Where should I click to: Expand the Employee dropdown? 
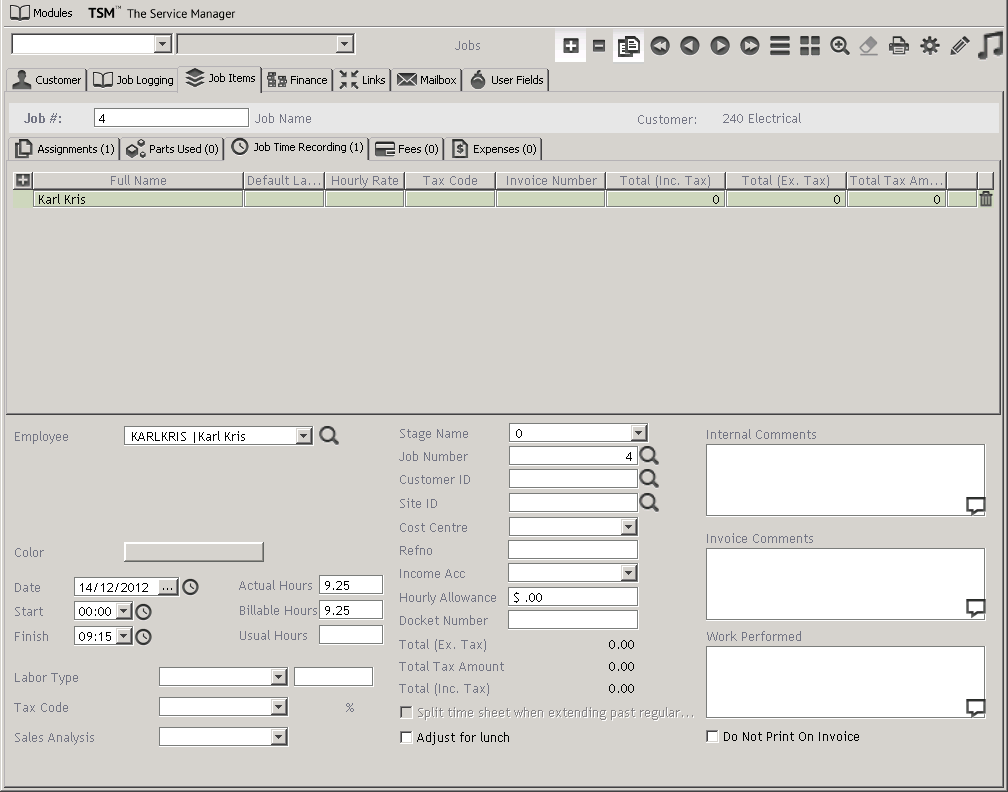[x=304, y=436]
